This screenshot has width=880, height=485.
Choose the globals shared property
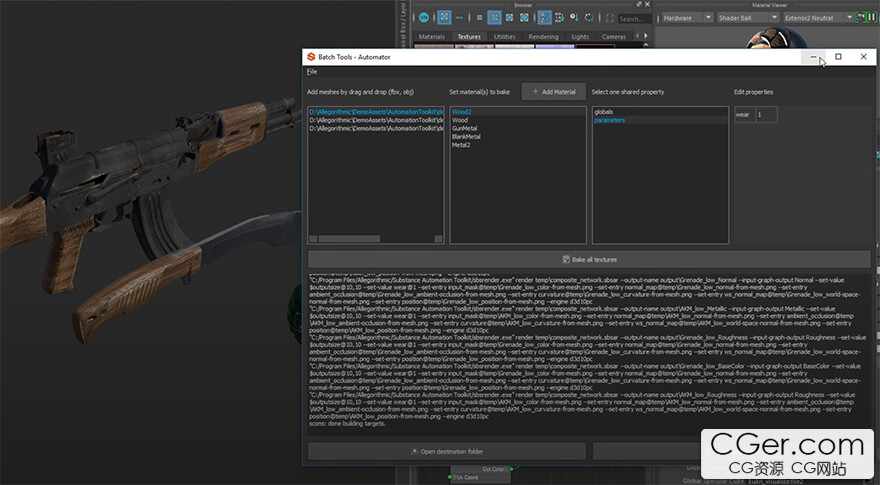tap(605, 112)
